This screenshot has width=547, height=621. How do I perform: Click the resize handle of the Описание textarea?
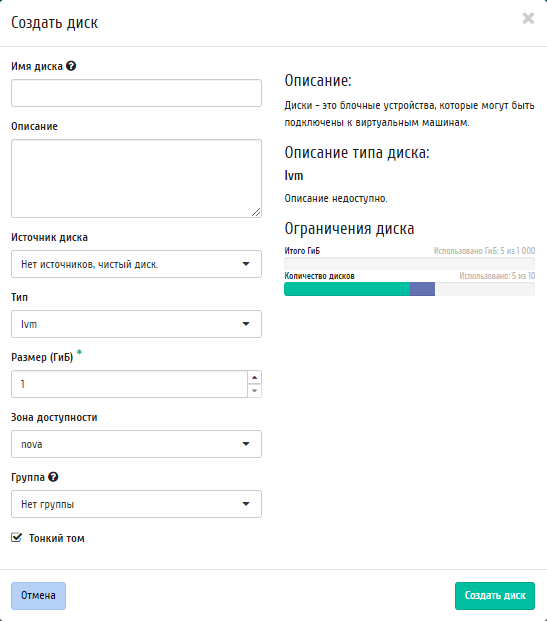(256, 212)
